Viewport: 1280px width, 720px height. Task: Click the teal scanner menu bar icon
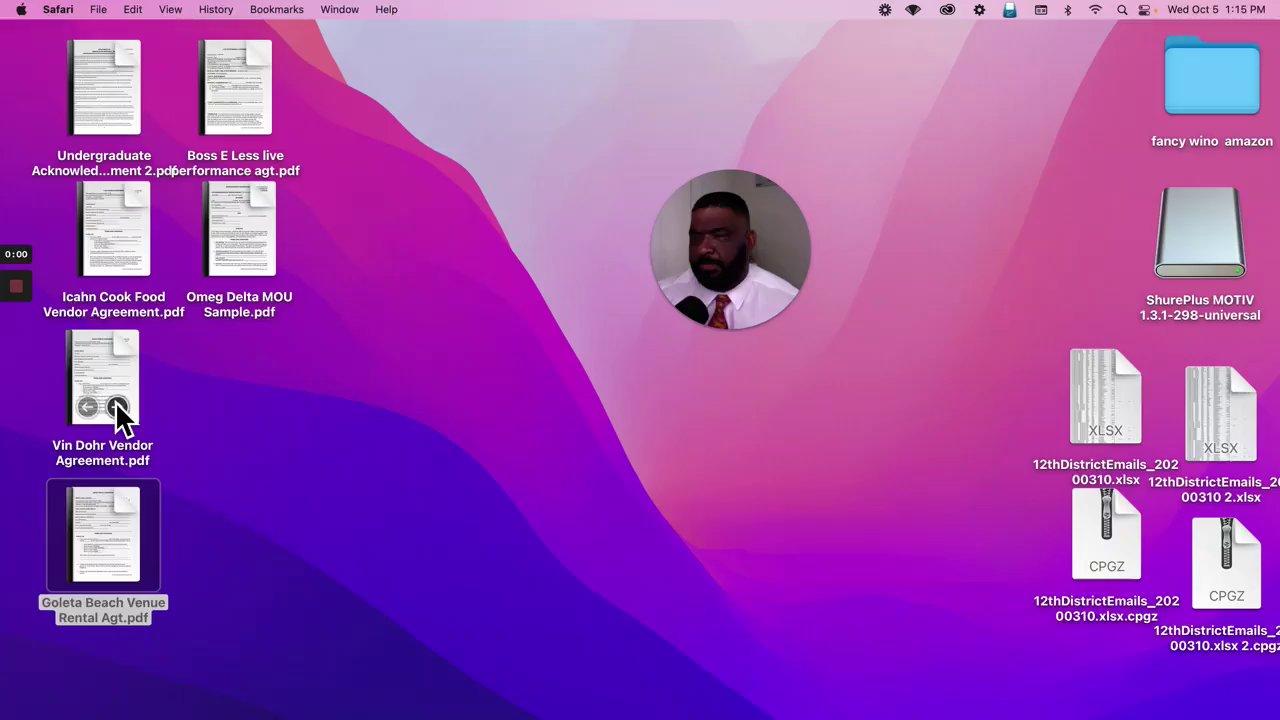point(1010,10)
